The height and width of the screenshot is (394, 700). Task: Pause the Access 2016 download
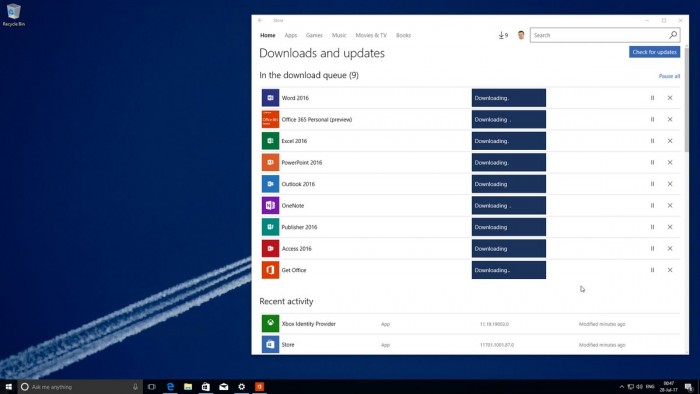[652, 249]
